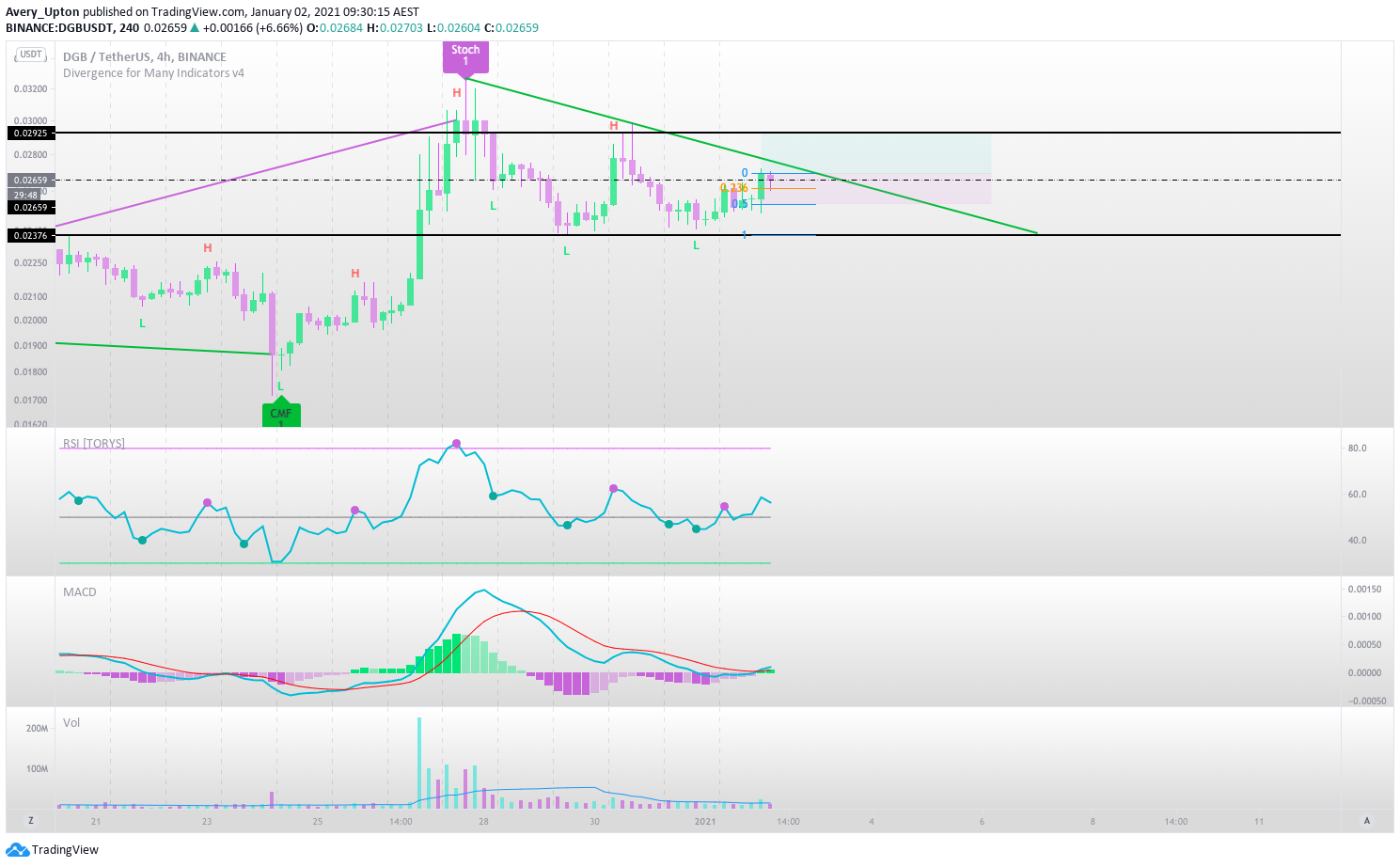1400x867 pixels.
Task: Select the Vol indicator title
Action: (x=71, y=722)
